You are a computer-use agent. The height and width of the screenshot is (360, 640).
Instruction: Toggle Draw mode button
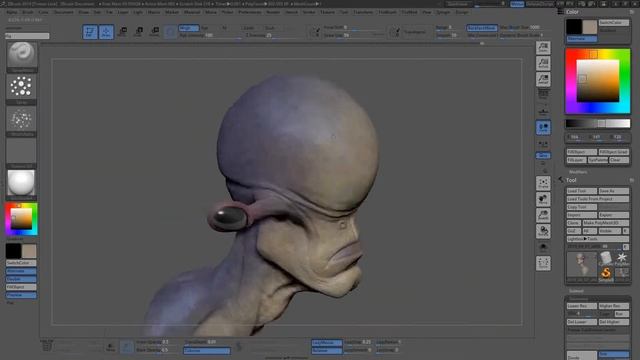[106, 32]
